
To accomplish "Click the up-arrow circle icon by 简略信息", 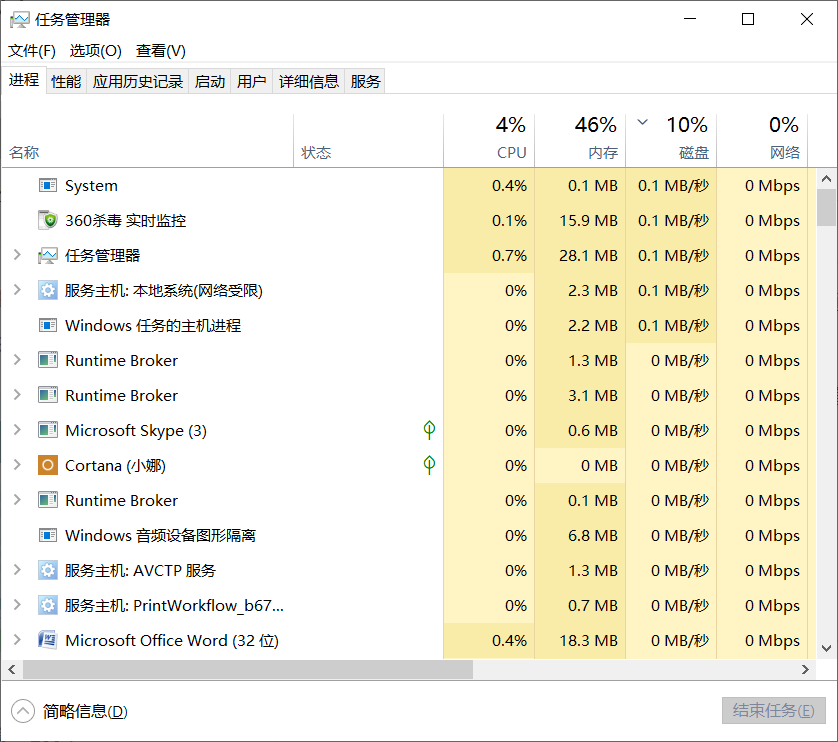I will coord(23,711).
